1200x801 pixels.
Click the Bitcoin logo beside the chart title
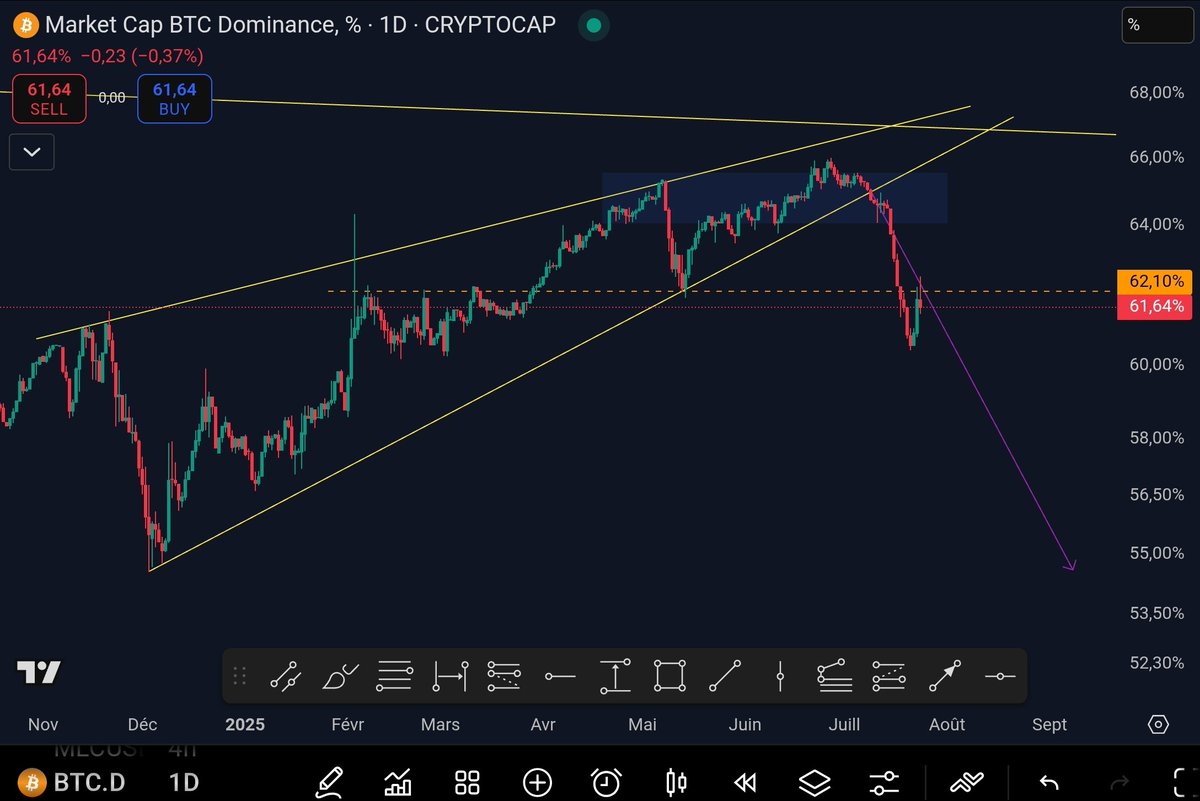click(25, 25)
